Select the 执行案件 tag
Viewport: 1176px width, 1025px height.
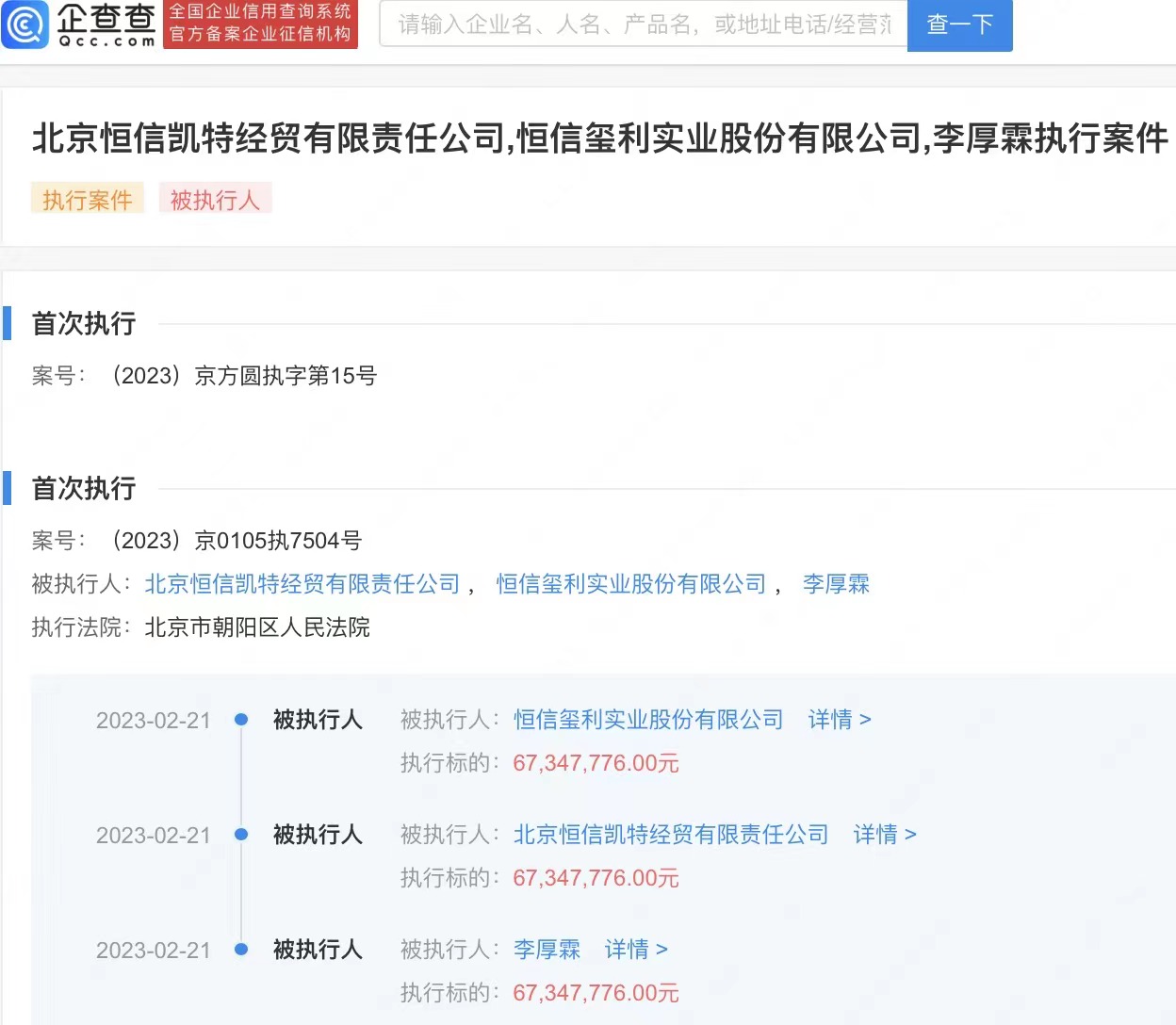[x=87, y=199]
